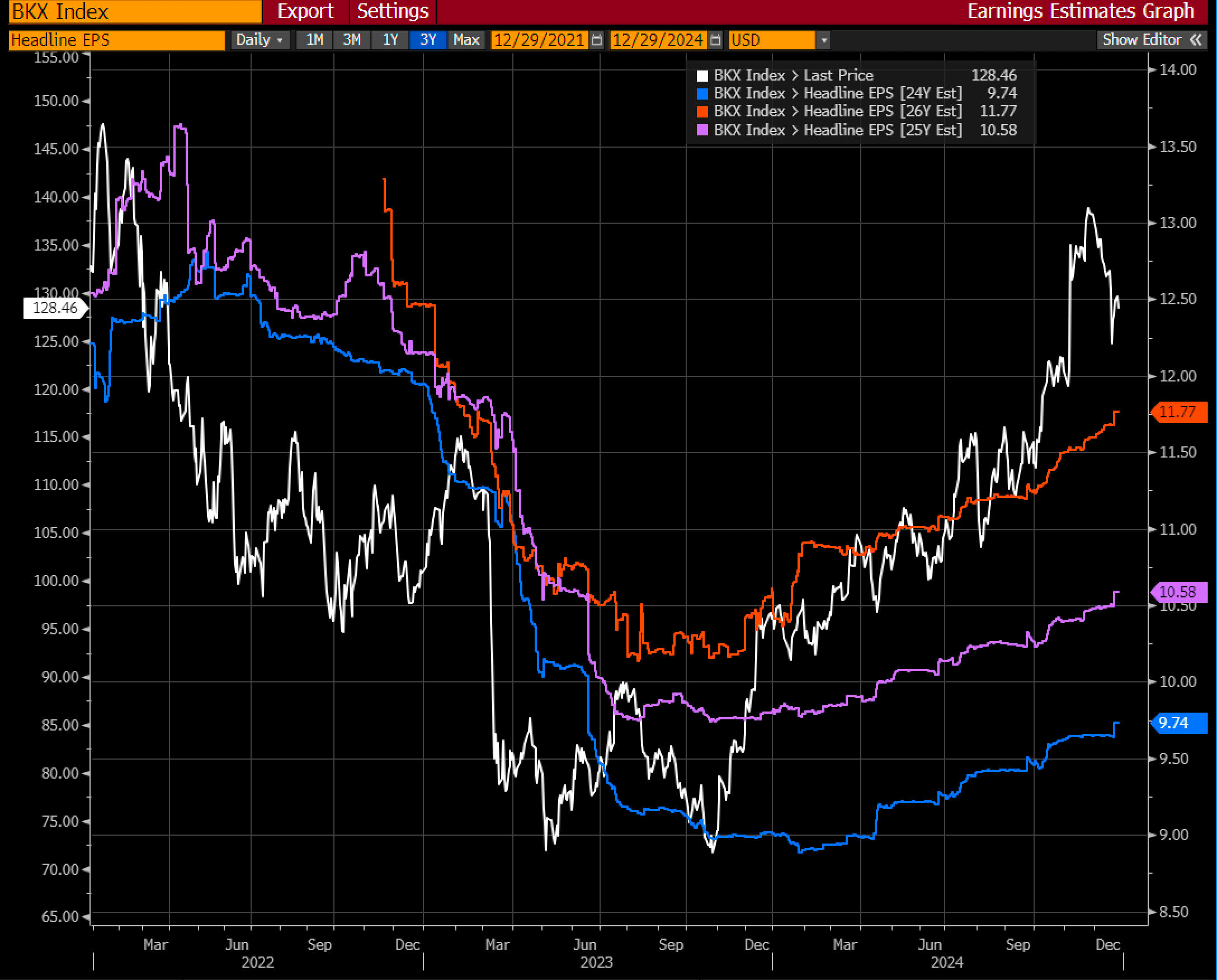Open the Settings menu
Screen dimensions: 1217x980
(393, 11)
